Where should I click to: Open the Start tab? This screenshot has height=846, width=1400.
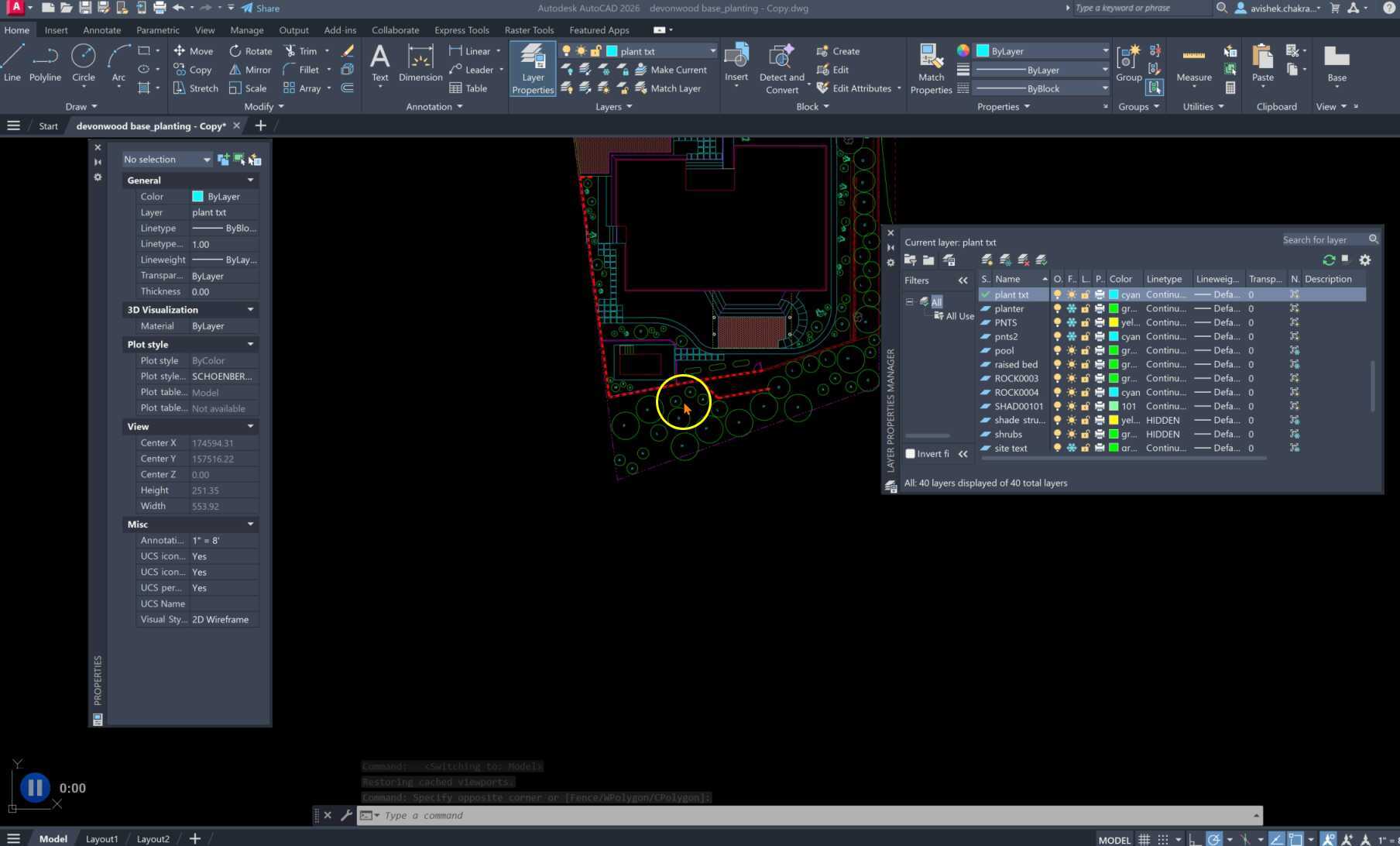pos(48,126)
